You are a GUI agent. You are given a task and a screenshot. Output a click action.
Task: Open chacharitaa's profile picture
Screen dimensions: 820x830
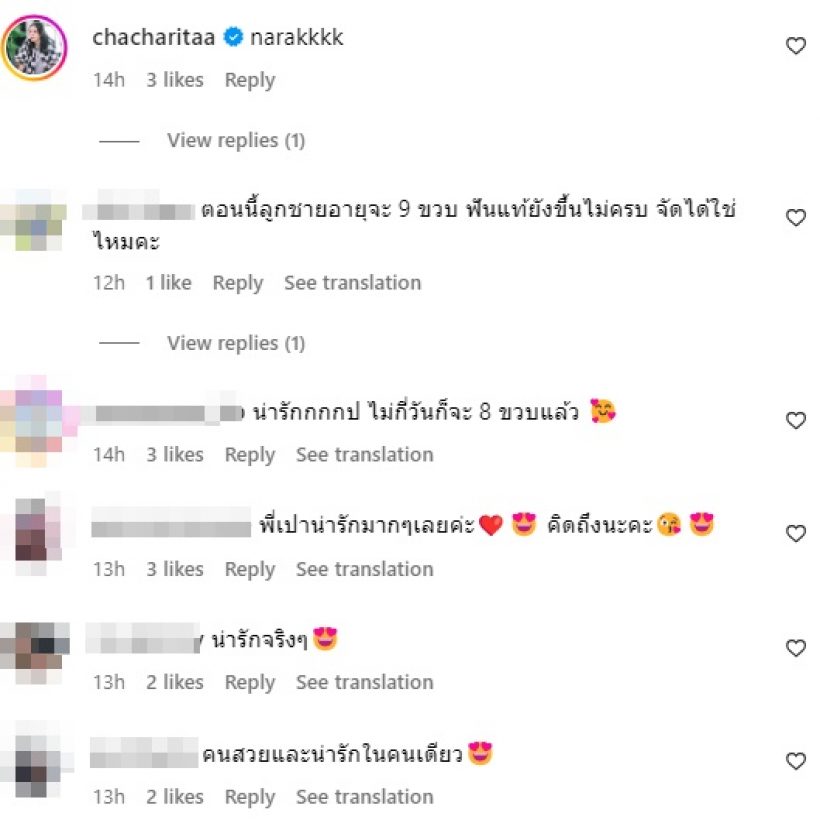34,47
